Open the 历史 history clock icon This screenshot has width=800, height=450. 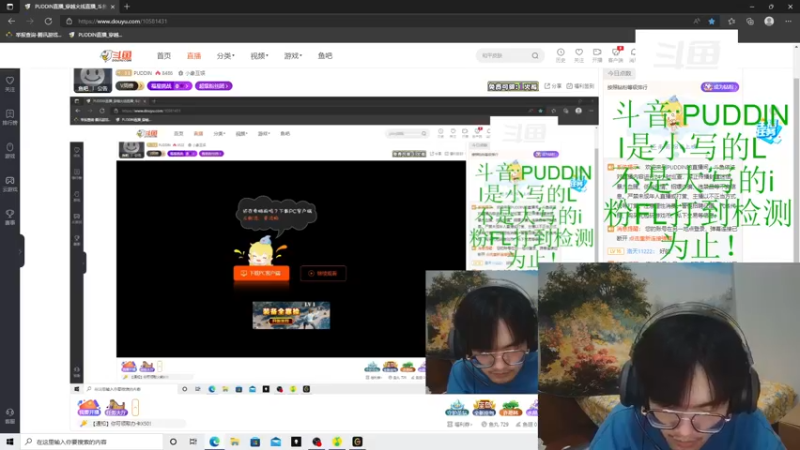click(x=560, y=55)
